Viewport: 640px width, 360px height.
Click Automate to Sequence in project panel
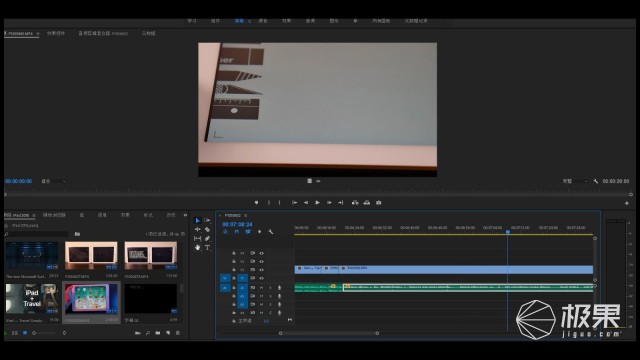(138, 333)
